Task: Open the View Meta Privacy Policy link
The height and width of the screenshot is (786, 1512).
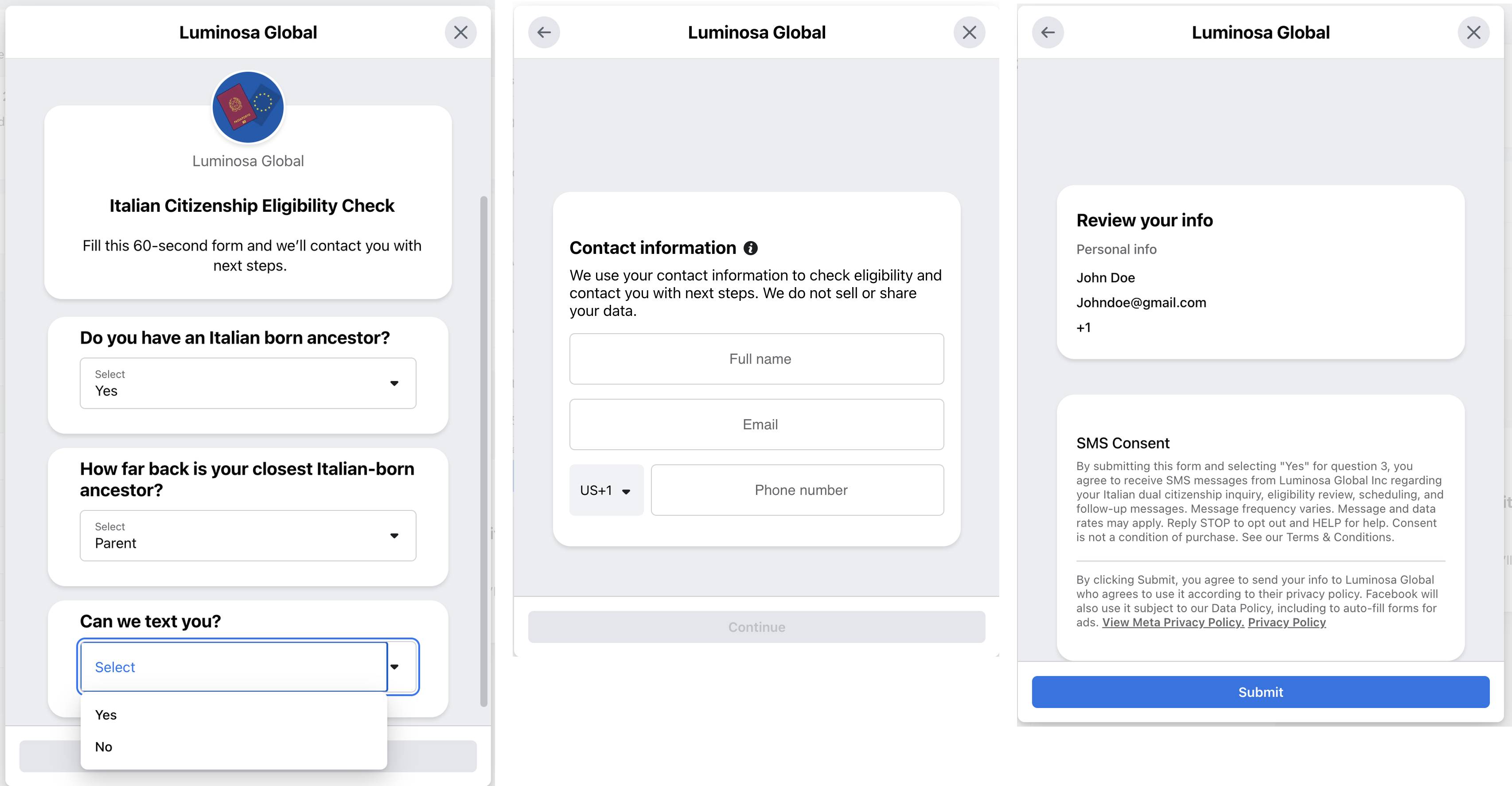Action: click(x=1173, y=622)
